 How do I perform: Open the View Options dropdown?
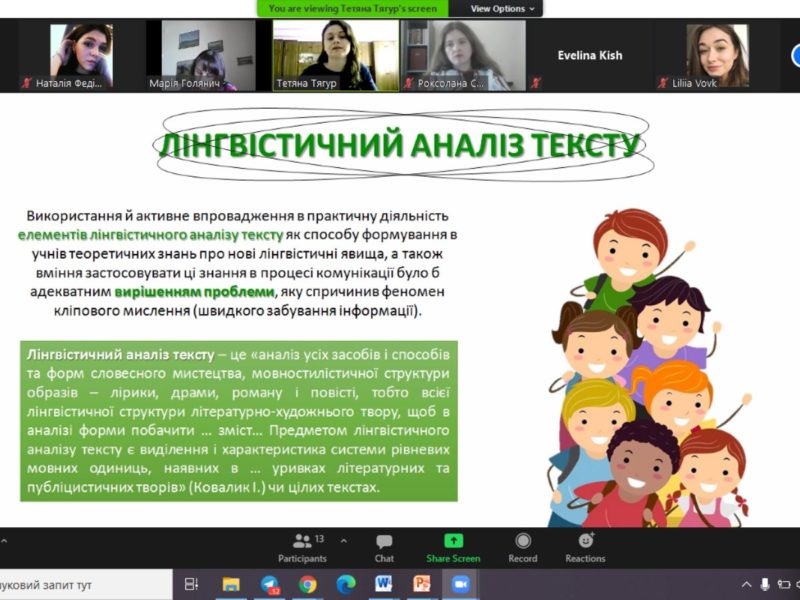pos(503,8)
